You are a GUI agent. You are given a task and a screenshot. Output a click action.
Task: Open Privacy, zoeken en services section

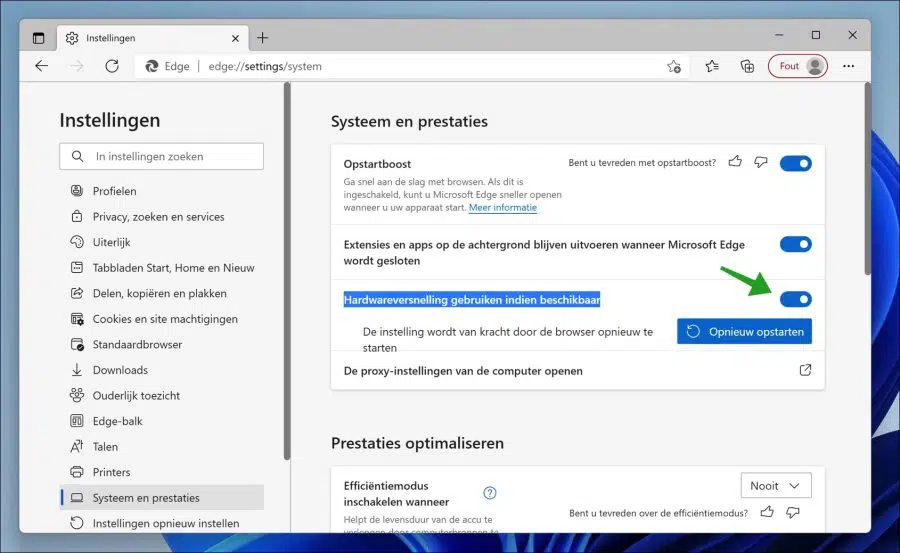tap(161, 216)
